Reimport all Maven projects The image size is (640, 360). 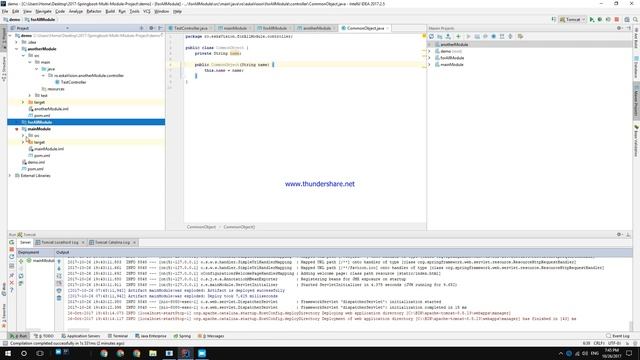(x=431, y=36)
